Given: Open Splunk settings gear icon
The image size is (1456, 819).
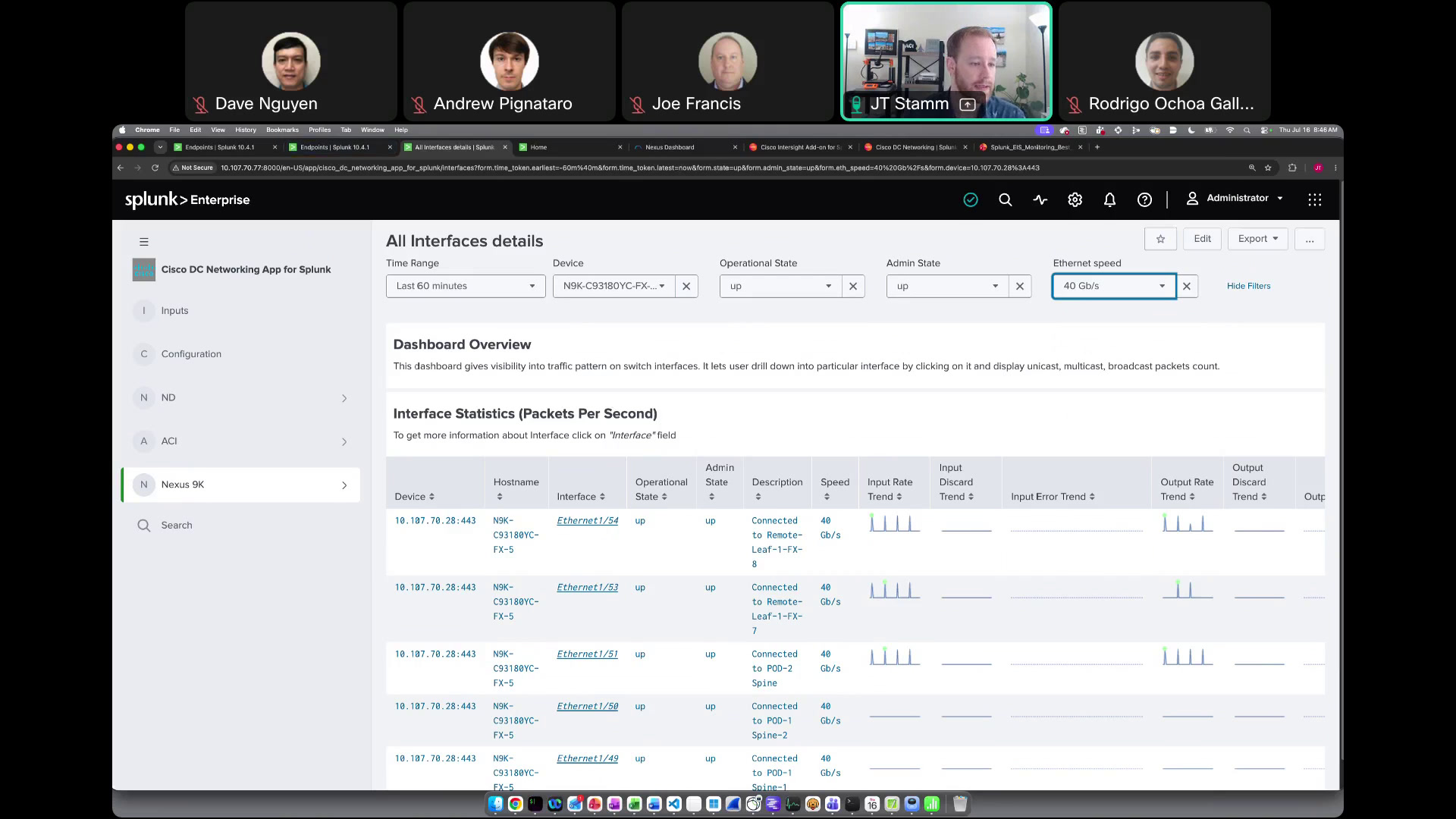Looking at the screenshot, I should [1075, 200].
